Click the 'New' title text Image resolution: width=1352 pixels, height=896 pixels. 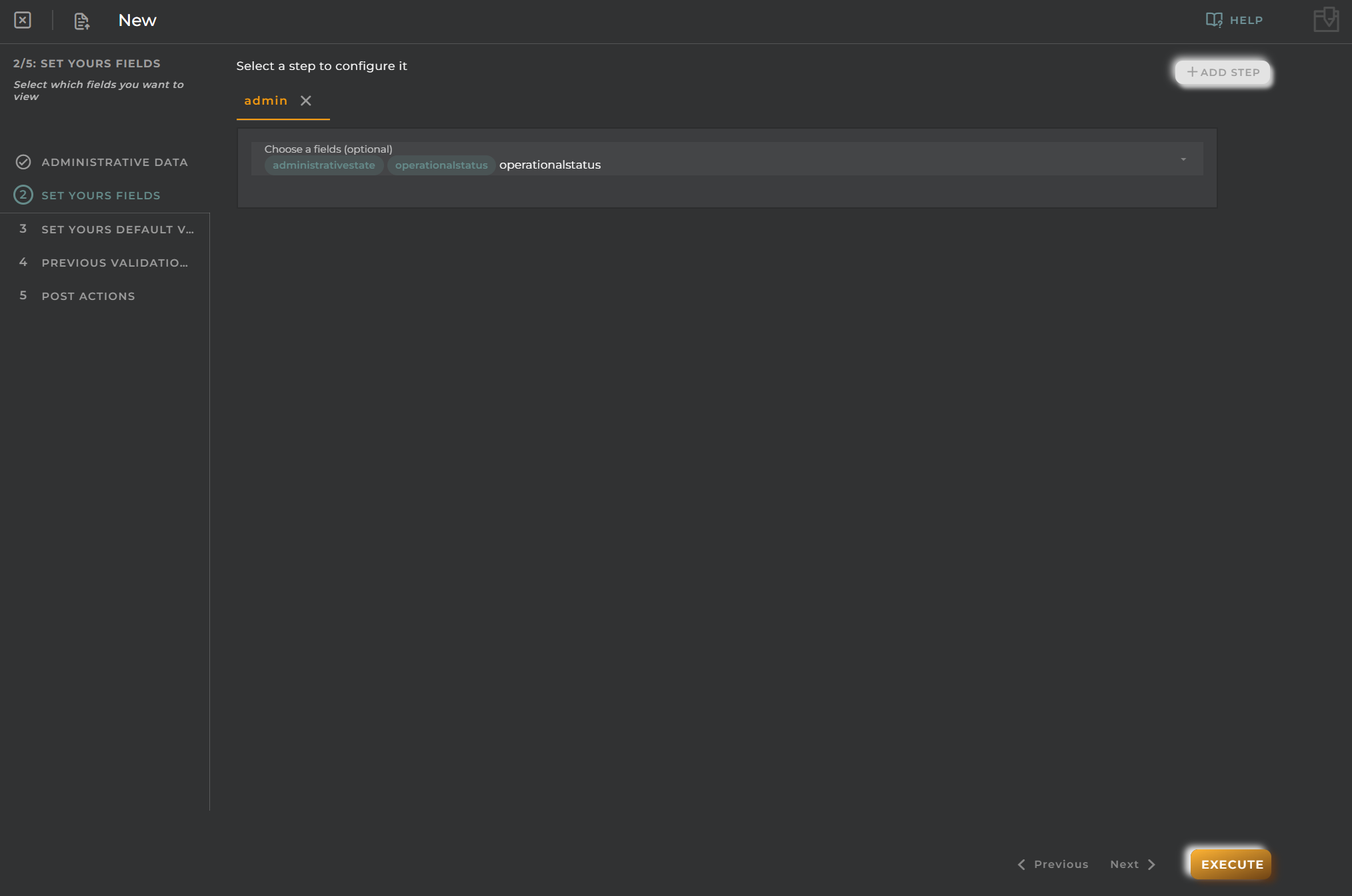tap(137, 21)
